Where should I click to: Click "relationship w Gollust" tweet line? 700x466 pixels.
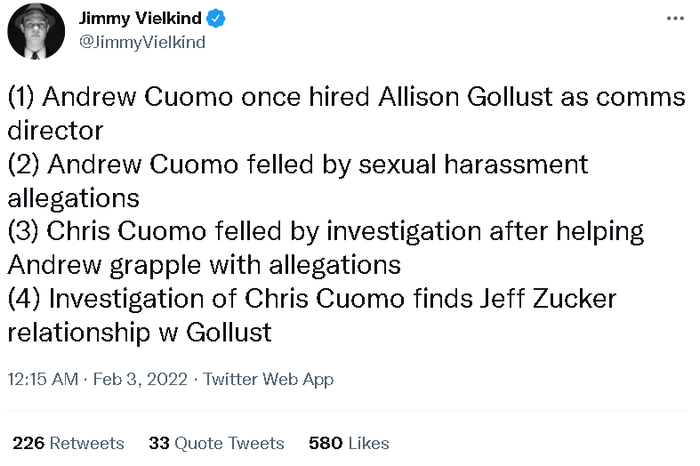click(140, 331)
